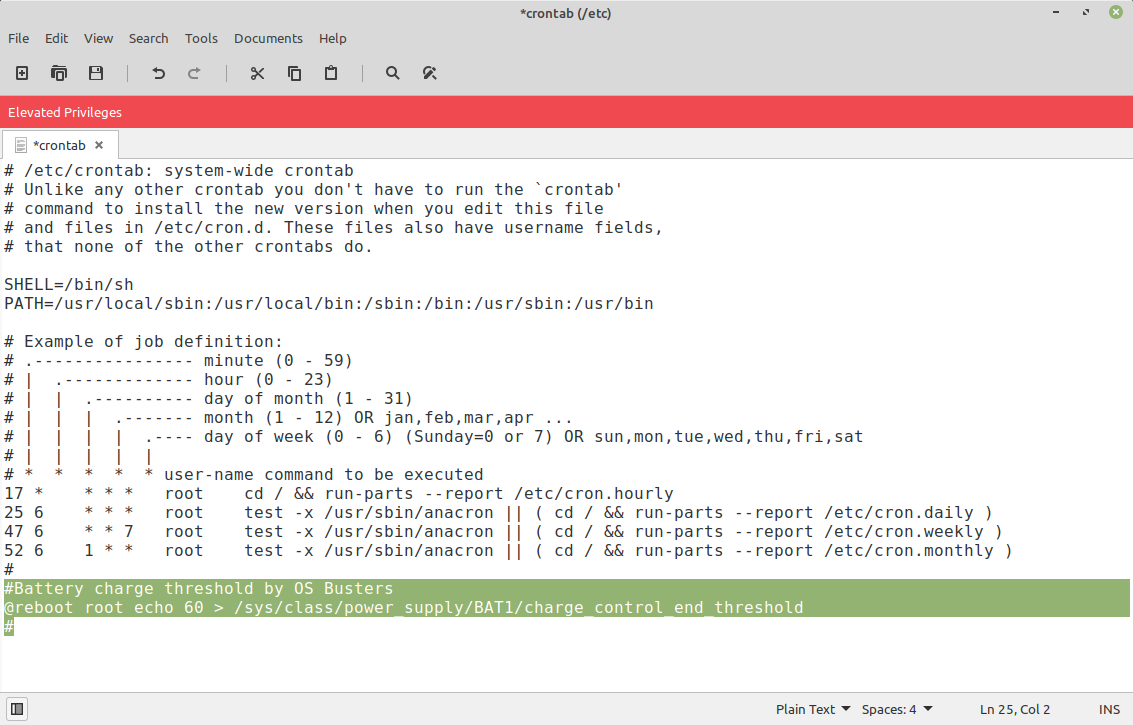Click the 'minute (0 - 59)' comment line
This screenshot has height=725, width=1133.
178,360
